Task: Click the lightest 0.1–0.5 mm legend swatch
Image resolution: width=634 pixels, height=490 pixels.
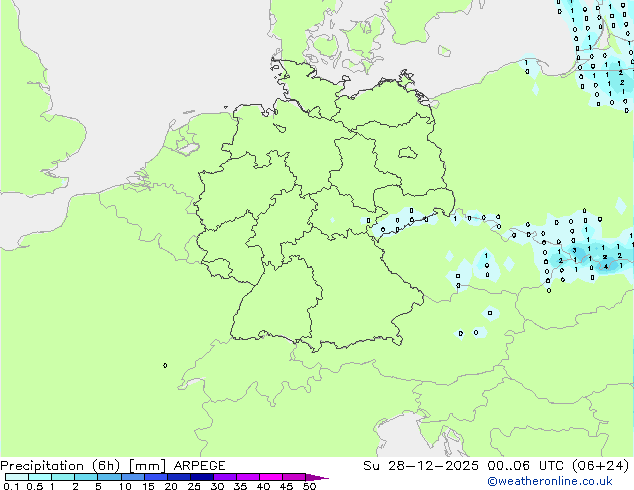Action: click(x=17, y=477)
